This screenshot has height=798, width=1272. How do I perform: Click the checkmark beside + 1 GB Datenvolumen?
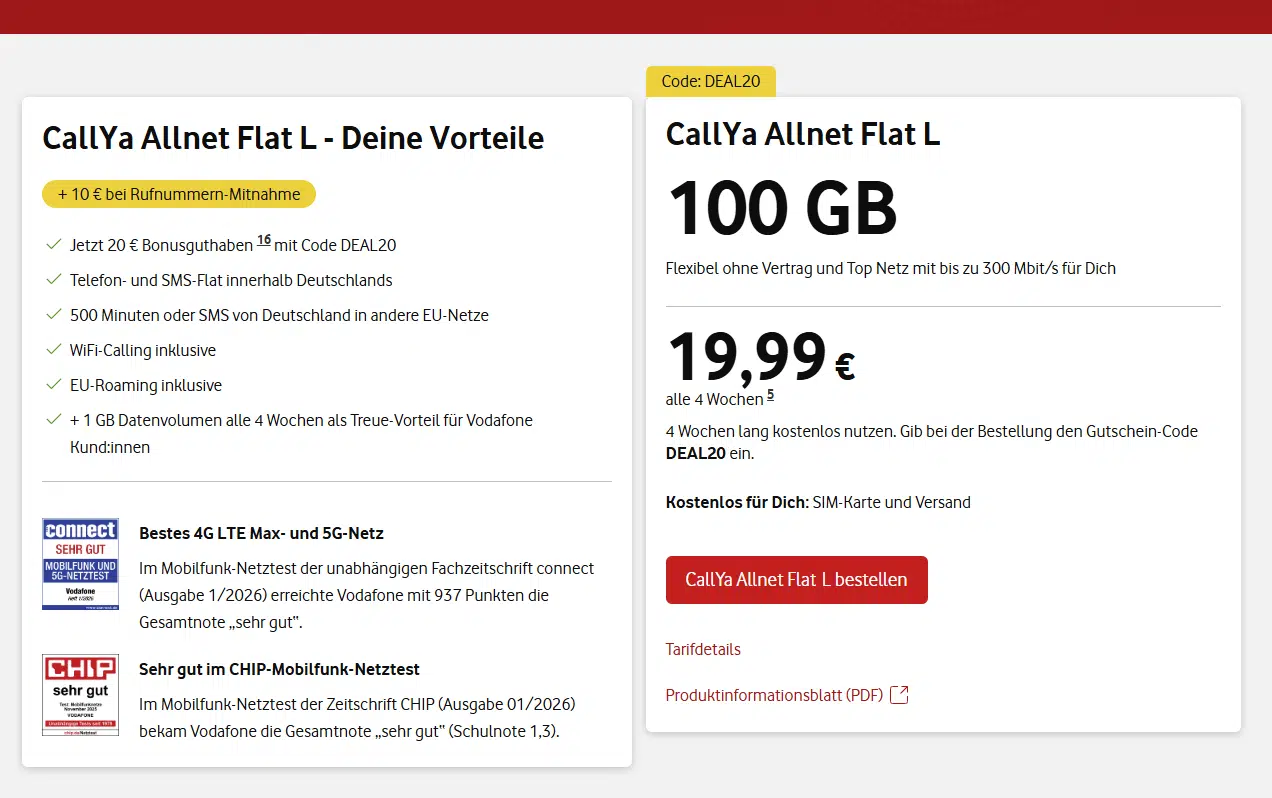tap(54, 420)
